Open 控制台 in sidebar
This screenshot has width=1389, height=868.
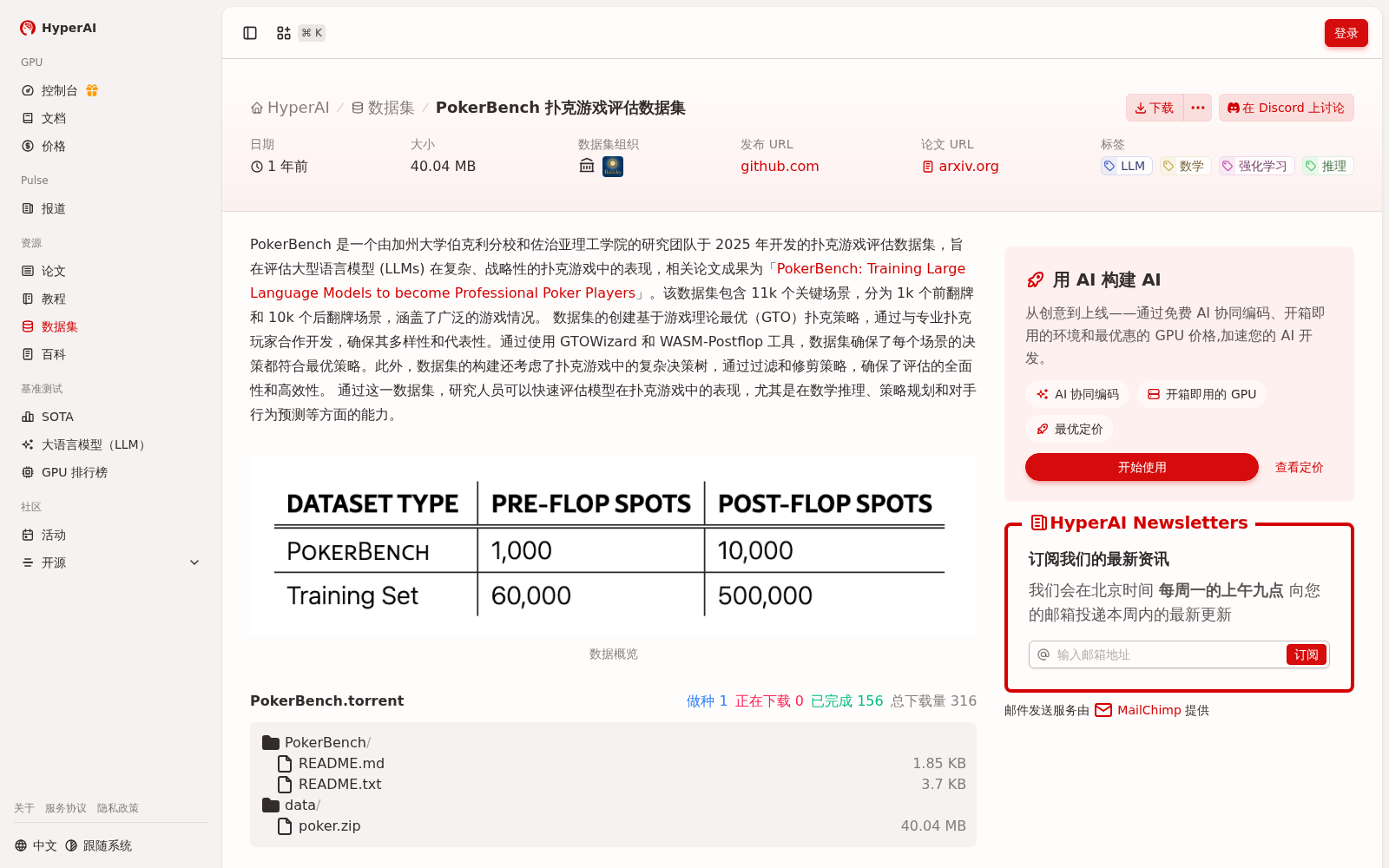[59, 90]
